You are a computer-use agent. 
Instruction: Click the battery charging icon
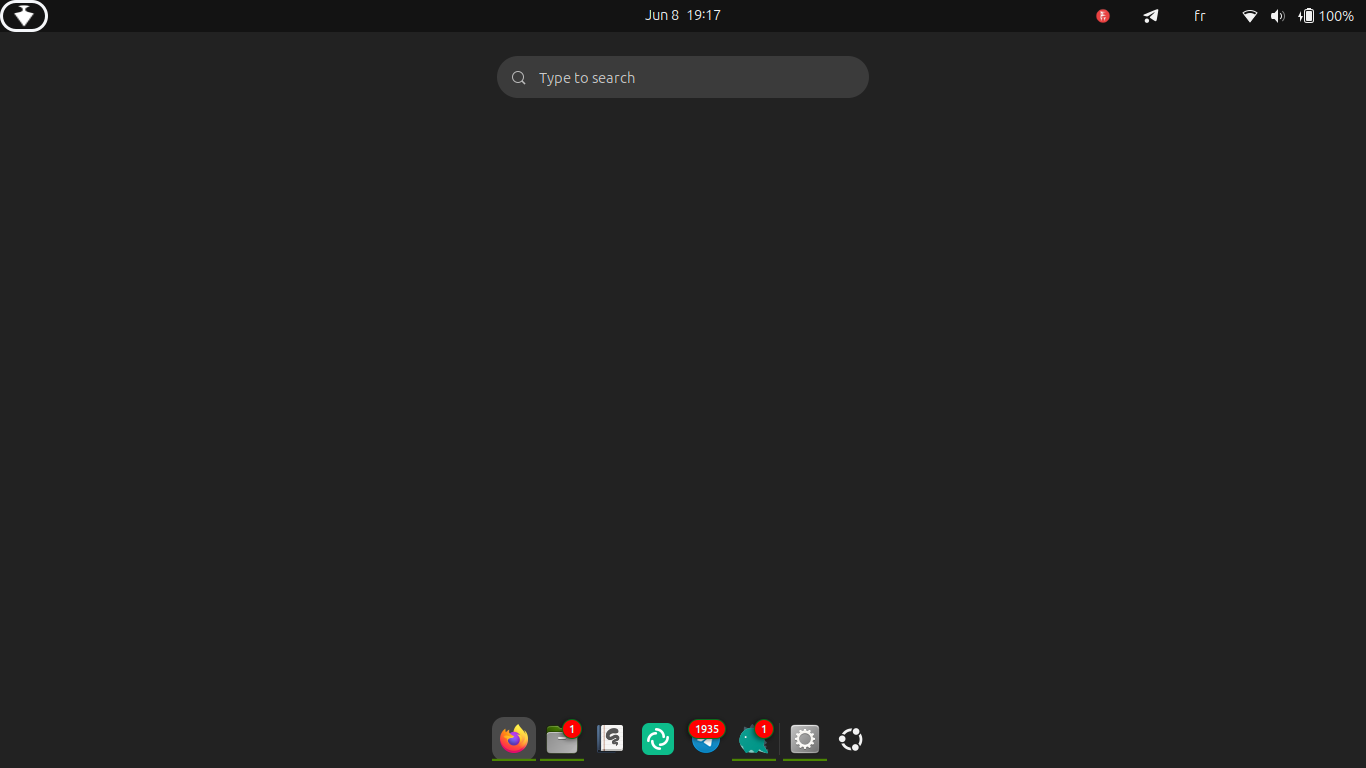click(x=1306, y=16)
